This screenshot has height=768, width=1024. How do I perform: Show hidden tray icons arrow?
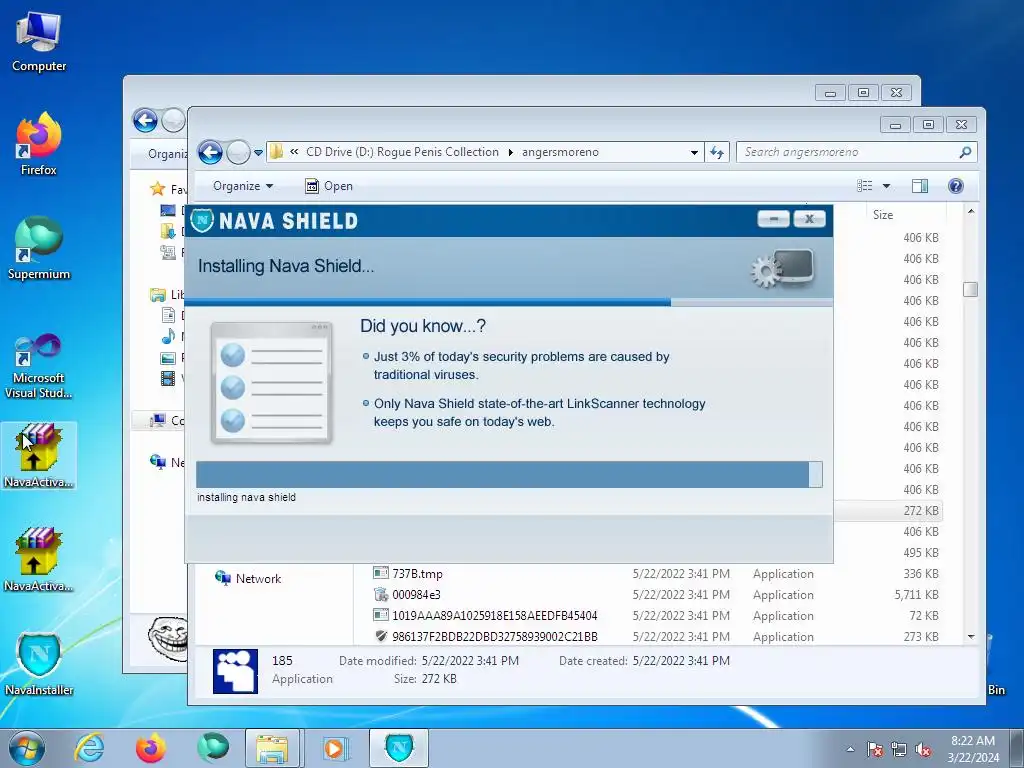(850, 749)
